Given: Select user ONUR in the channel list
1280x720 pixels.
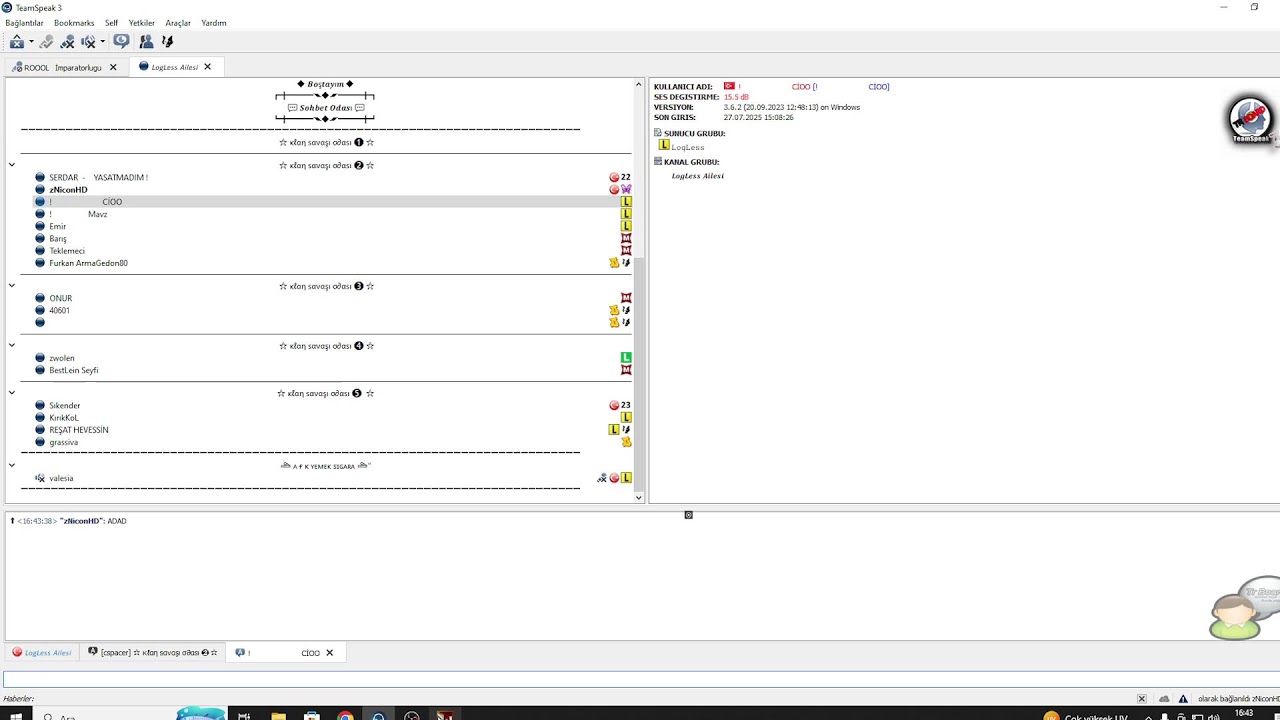Looking at the screenshot, I should click(61, 298).
